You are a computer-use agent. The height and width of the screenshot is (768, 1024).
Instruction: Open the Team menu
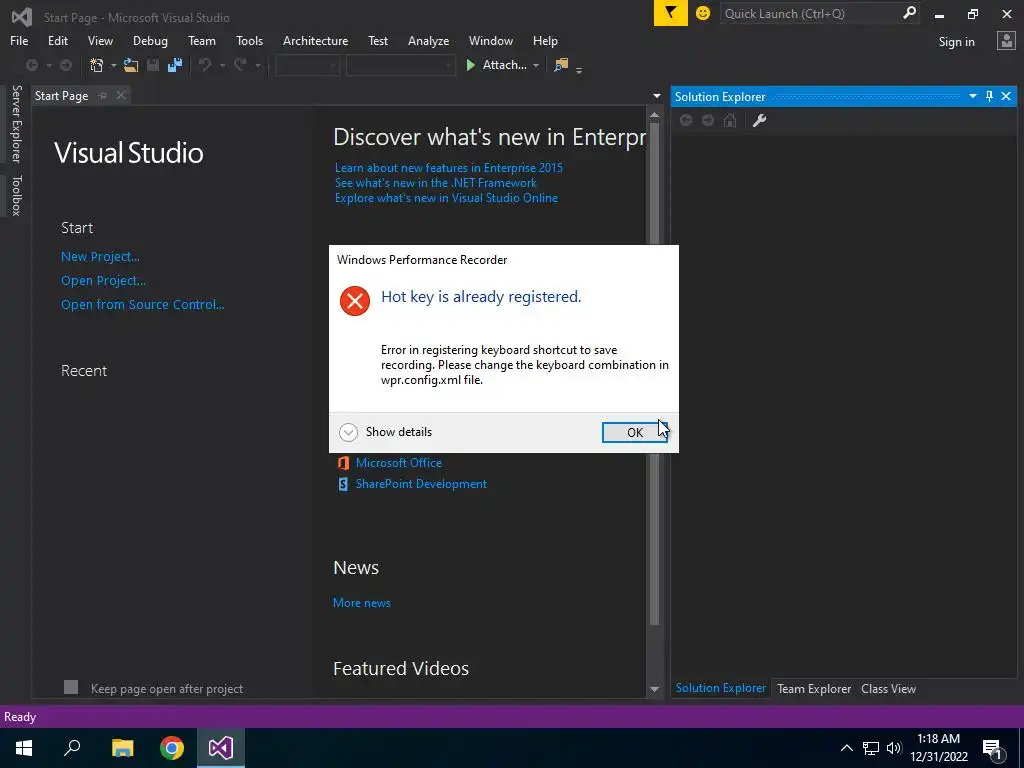[202, 40]
